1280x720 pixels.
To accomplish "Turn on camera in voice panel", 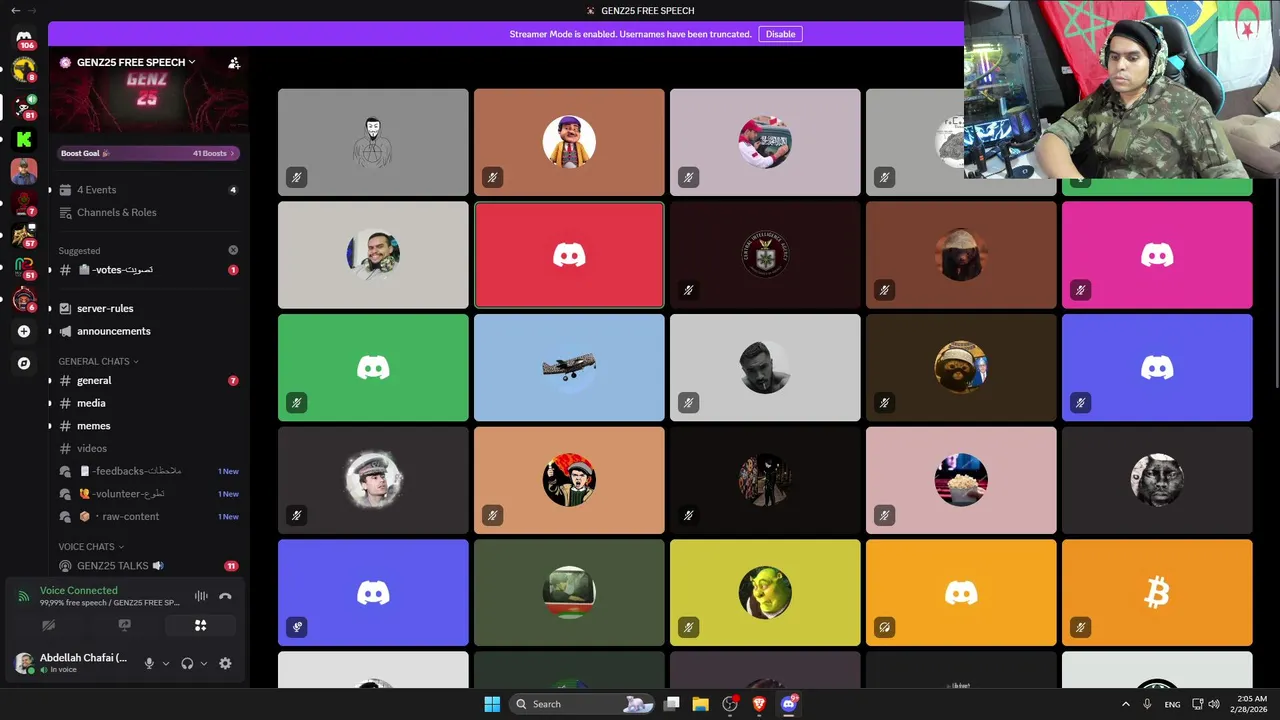I will click(x=48, y=625).
